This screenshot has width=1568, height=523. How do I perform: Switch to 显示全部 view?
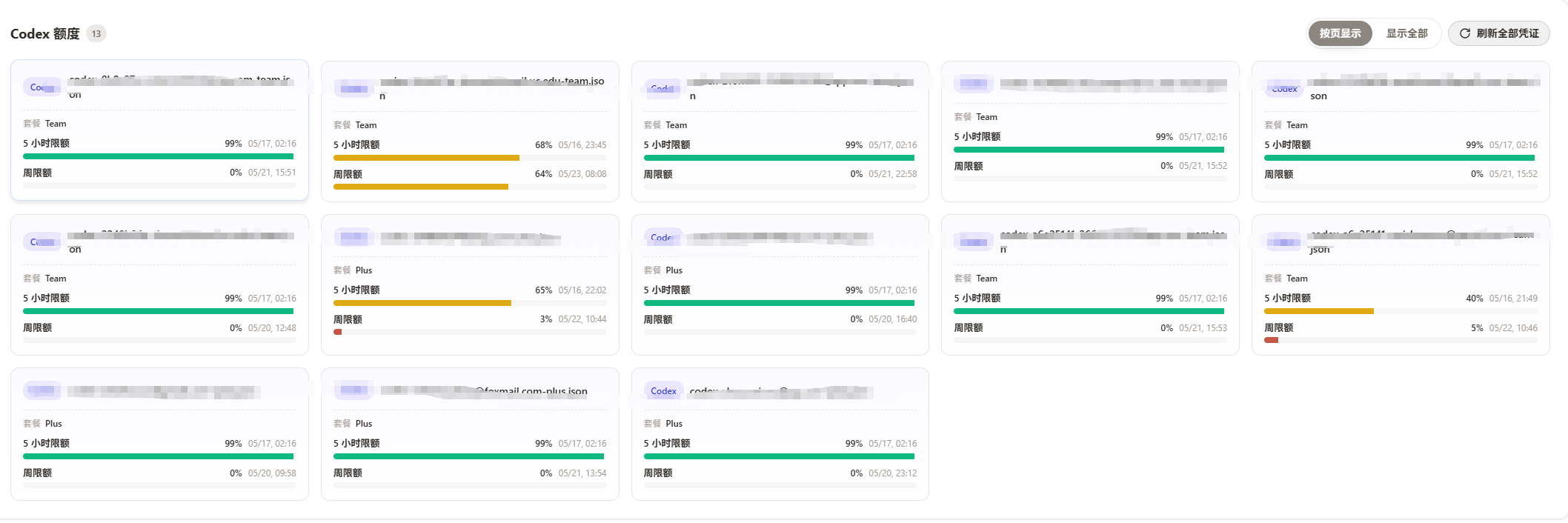[x=1406, y=33]
